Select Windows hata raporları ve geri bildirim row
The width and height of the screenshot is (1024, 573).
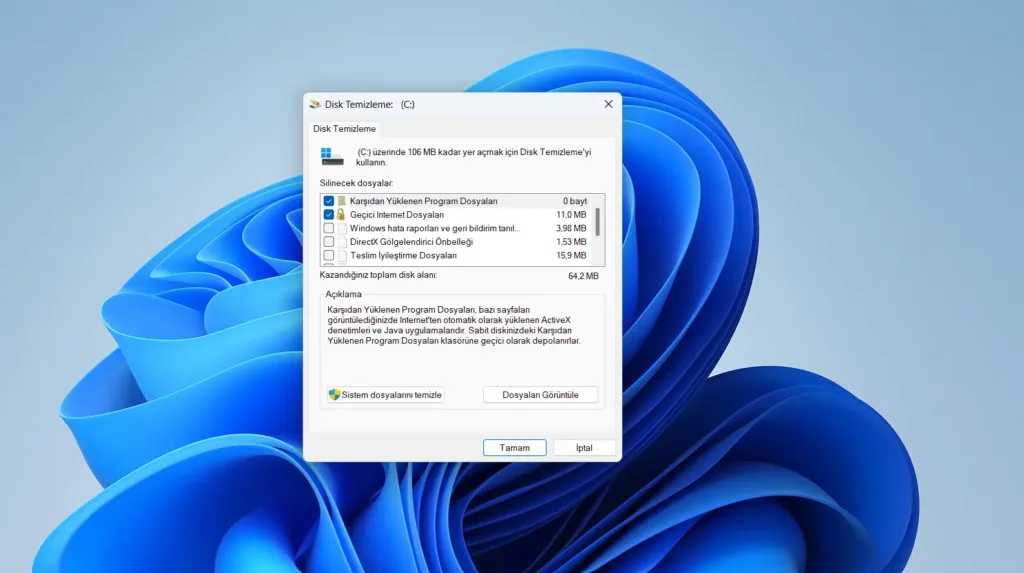(x=434, y=228)
